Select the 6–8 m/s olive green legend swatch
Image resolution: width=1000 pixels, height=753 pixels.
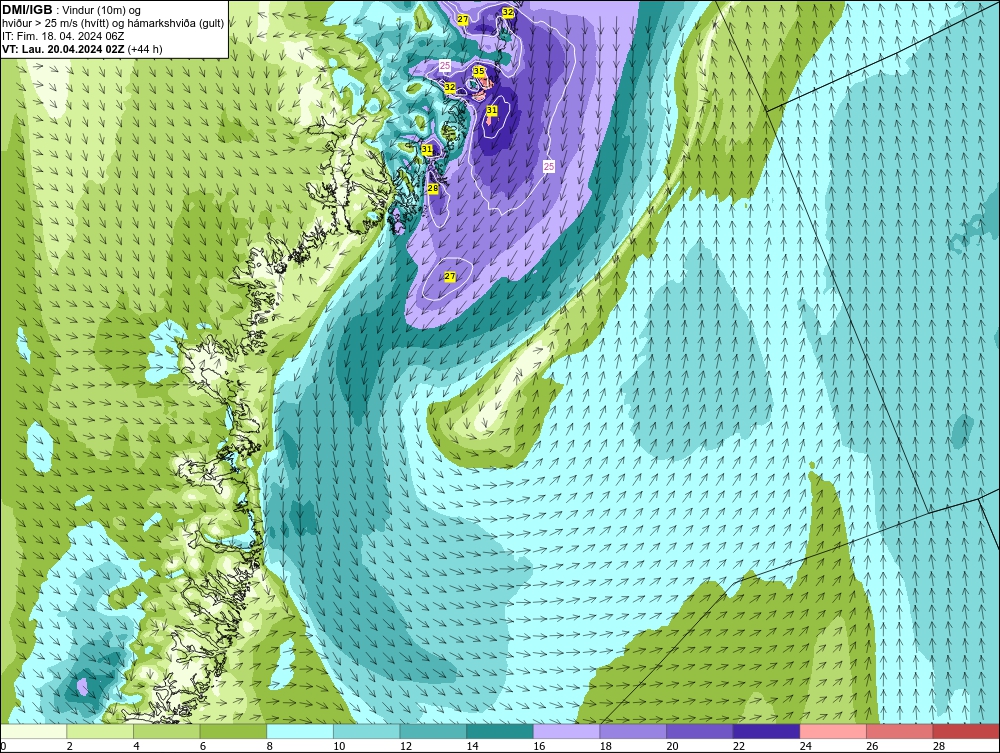point(233,731)
